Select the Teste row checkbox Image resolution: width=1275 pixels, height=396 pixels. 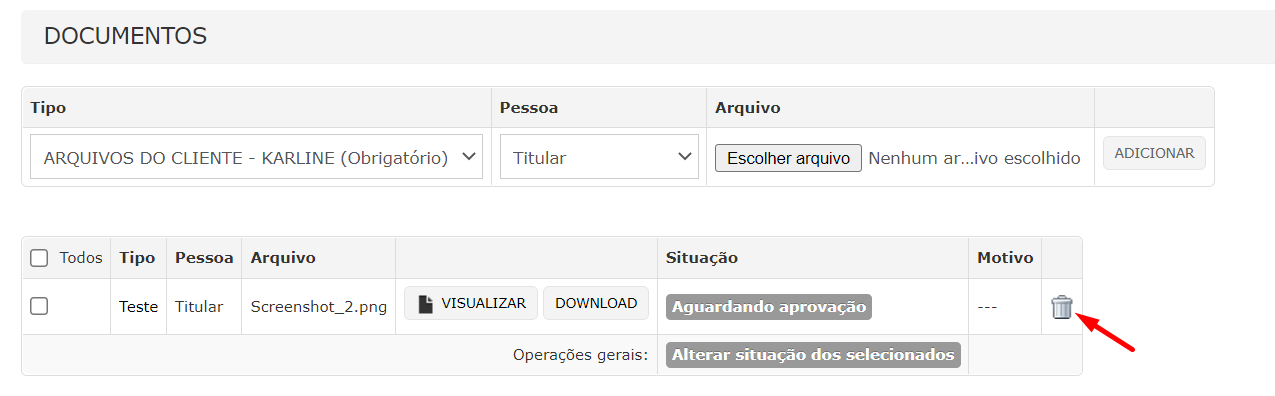click(x=39, y=306)
